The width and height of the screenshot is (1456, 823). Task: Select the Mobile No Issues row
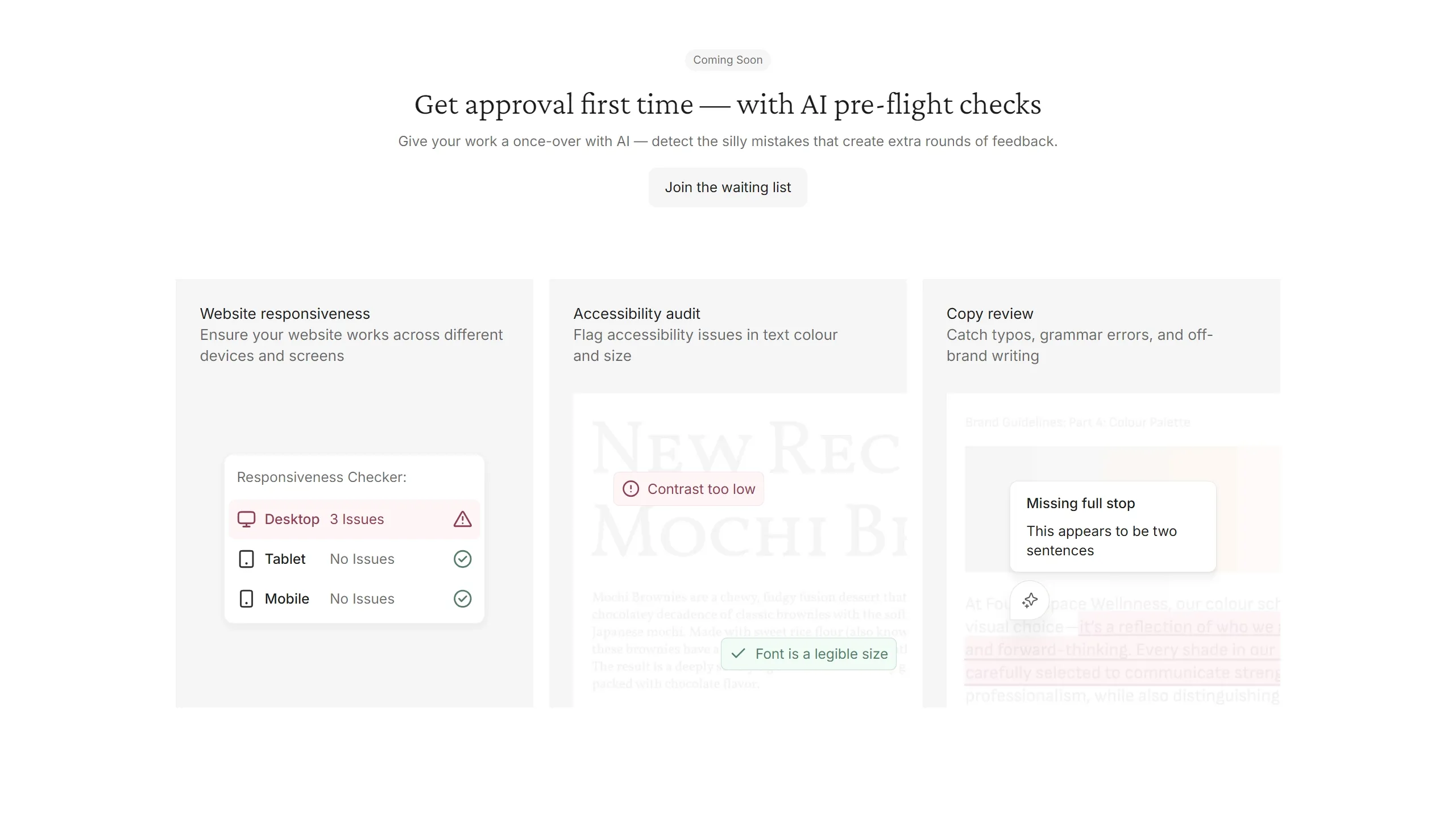click(354, 598)
